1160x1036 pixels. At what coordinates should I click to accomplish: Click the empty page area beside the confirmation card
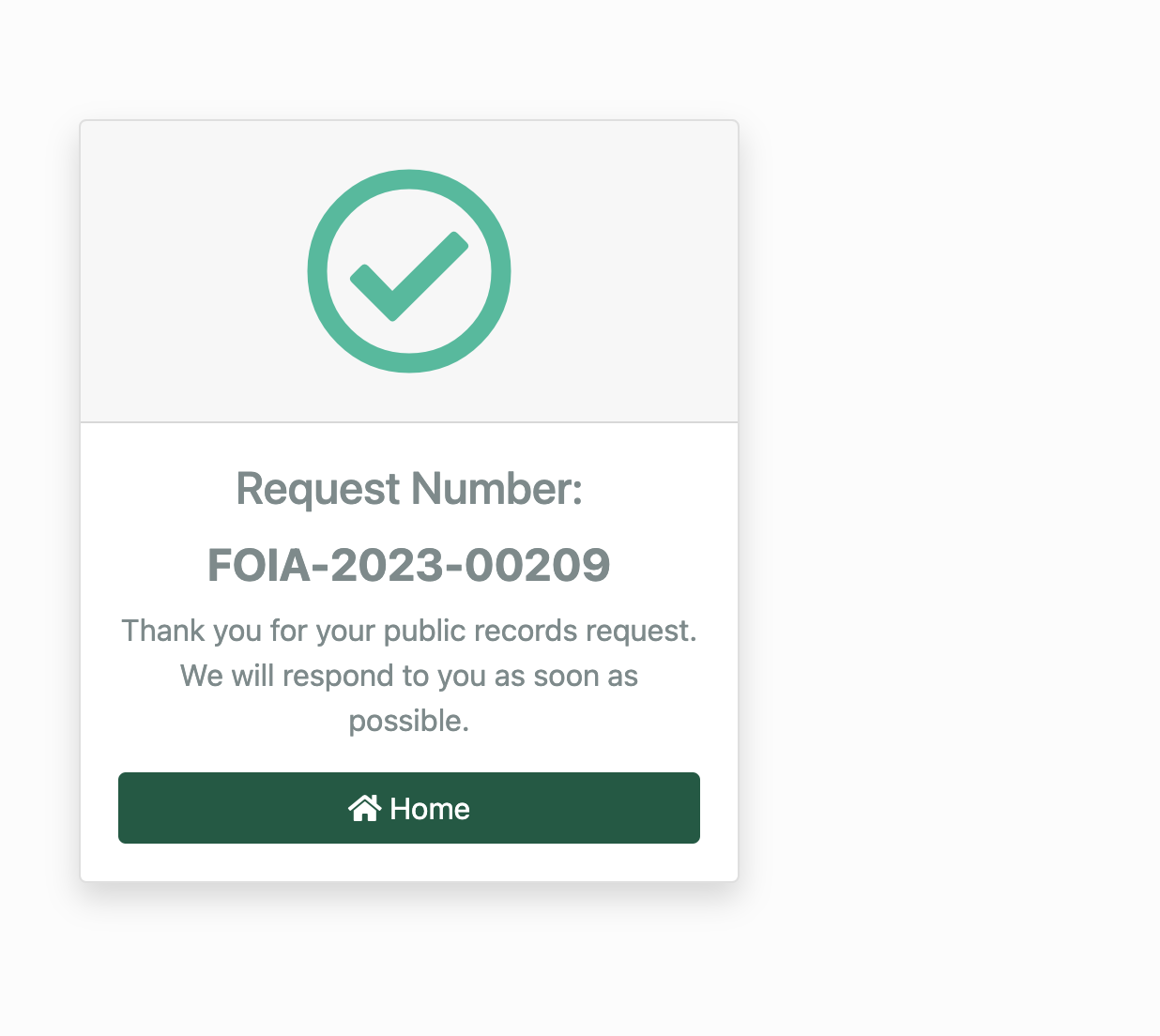coord(948,516)
